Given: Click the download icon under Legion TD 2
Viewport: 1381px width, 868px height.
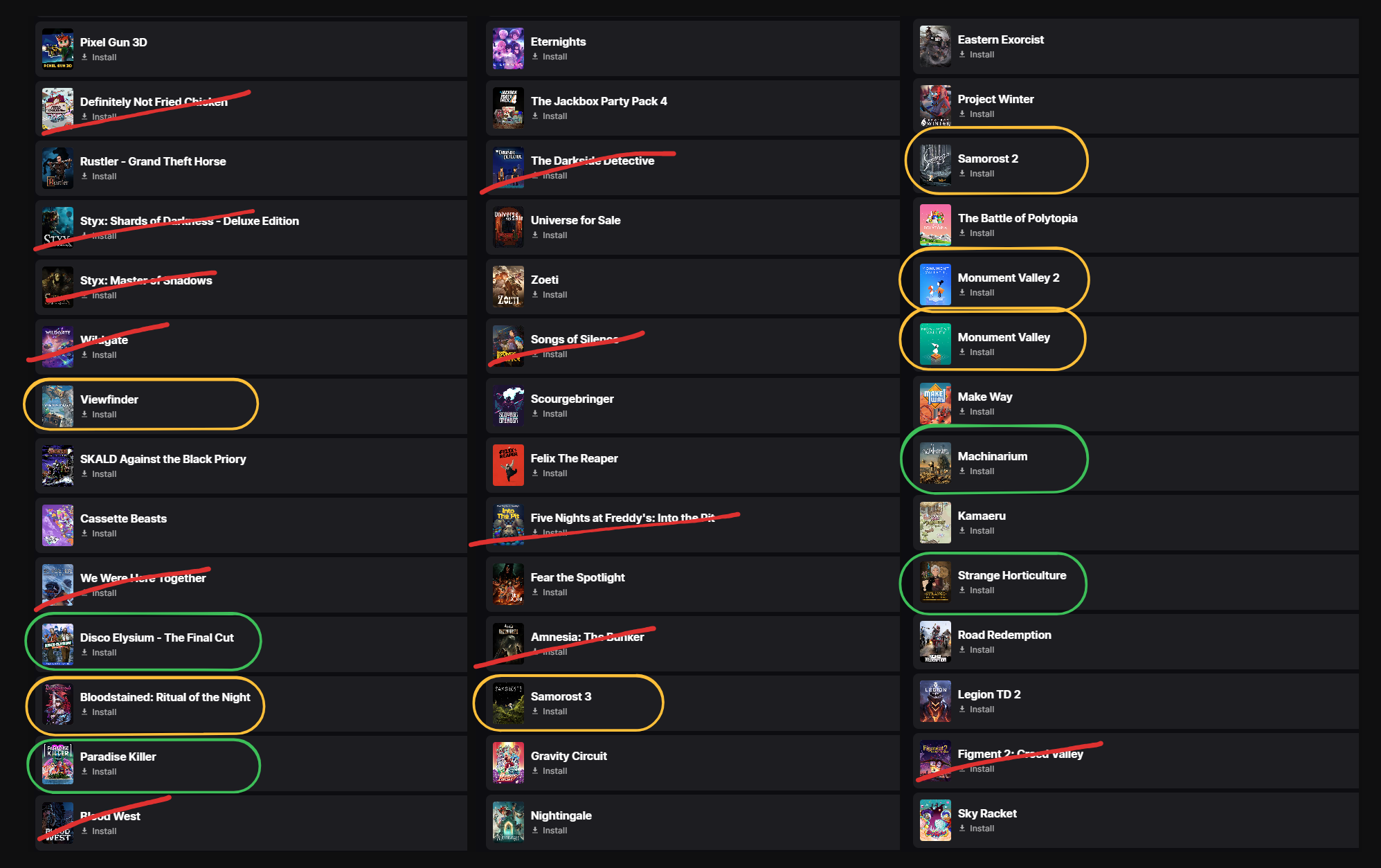Looking at the screenshot, I should coord(962,709).
